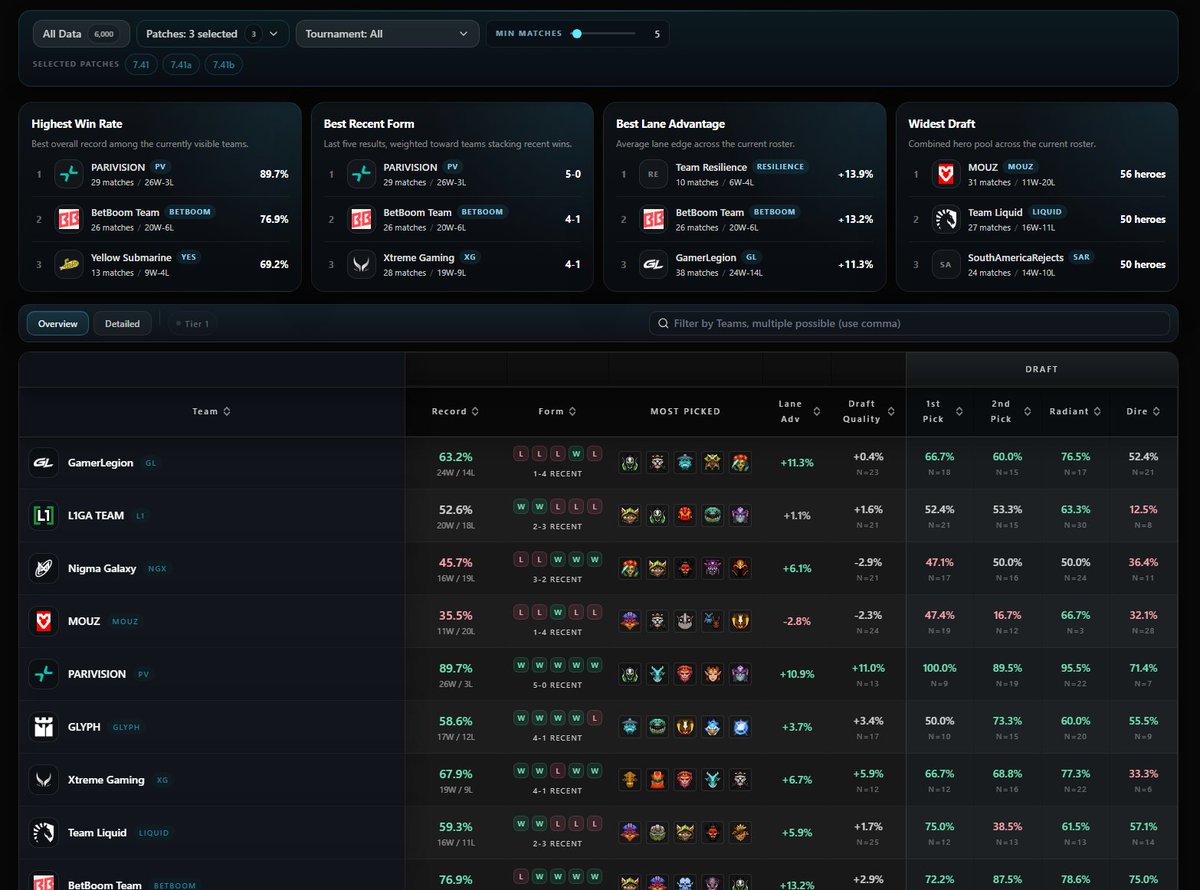Click the 100.0% 1st Pick value for PARIVISION
Screen dimensions: 1200x890
939,668
